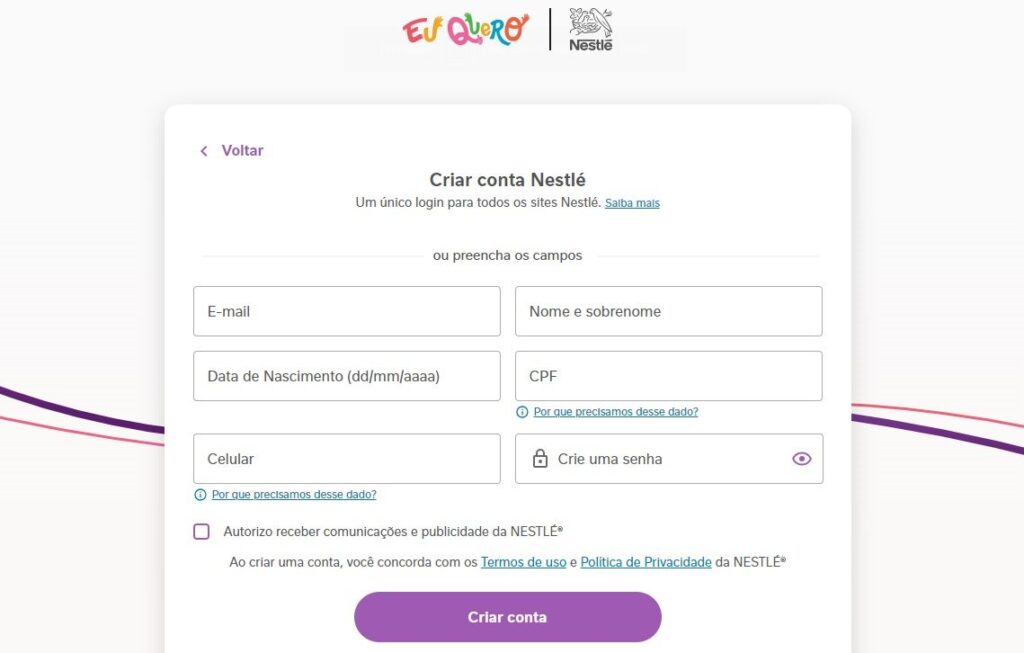
Task: Click the Data de Nascimento field
Action: coord(346,376)
